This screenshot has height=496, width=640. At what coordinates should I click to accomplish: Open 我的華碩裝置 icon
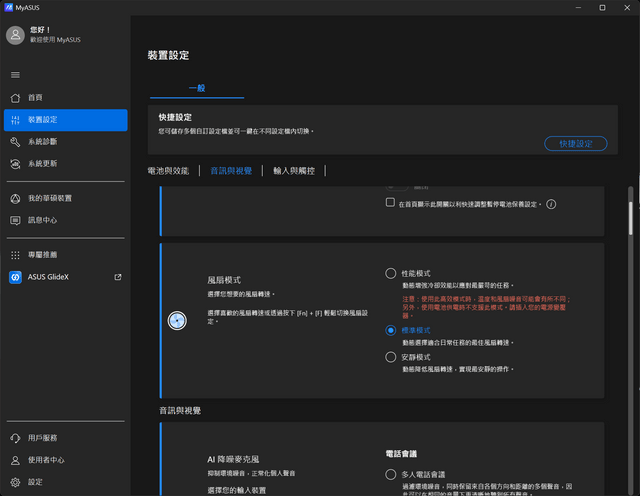click(15, 198)
